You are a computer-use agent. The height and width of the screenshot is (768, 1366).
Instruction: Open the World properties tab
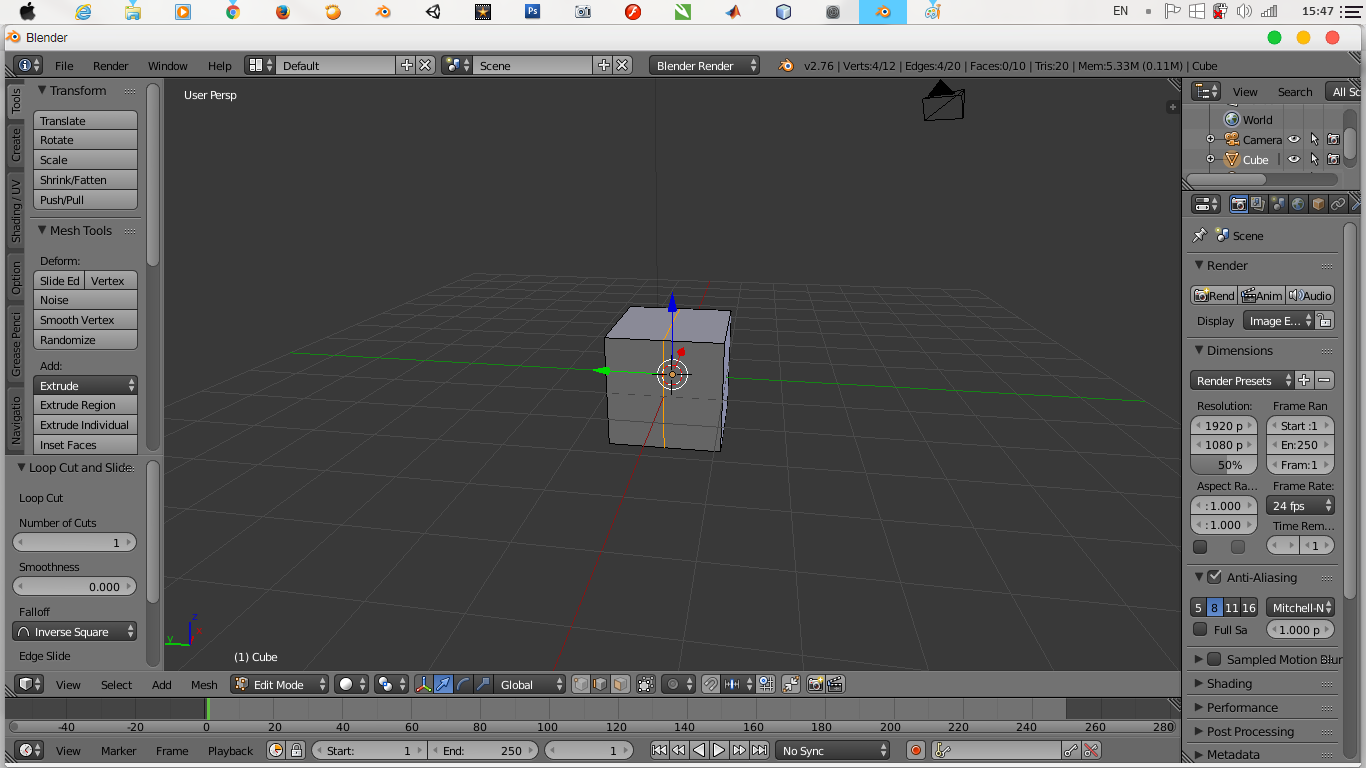click(1298, 203)
